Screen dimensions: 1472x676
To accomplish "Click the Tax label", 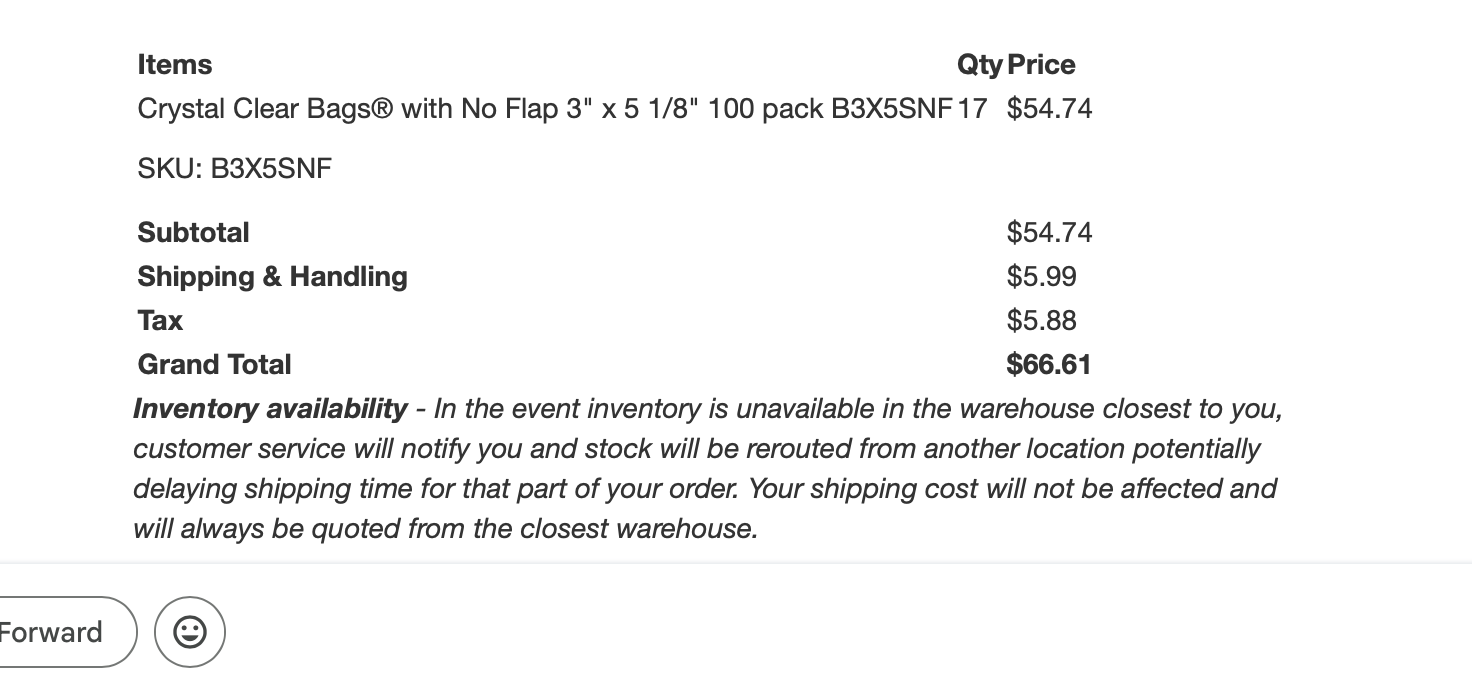I will click(x=160, y=320).
